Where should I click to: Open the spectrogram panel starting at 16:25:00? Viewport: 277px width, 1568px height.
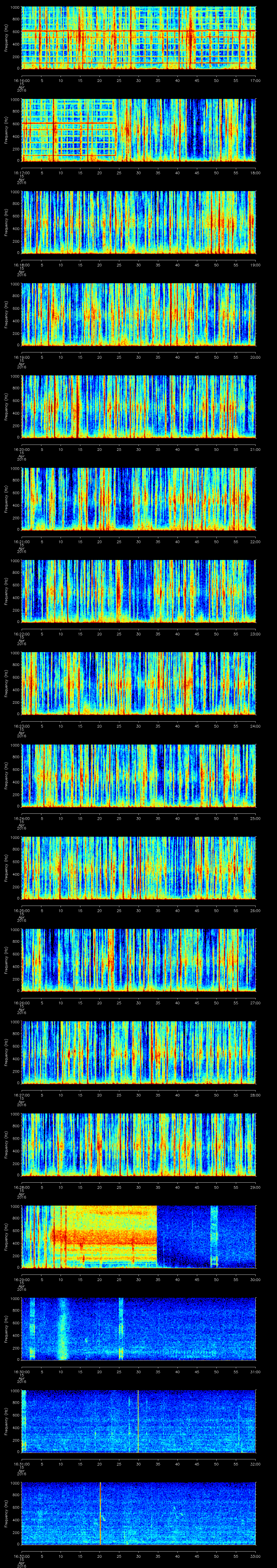pyautogui.click(x=139, y=868)
